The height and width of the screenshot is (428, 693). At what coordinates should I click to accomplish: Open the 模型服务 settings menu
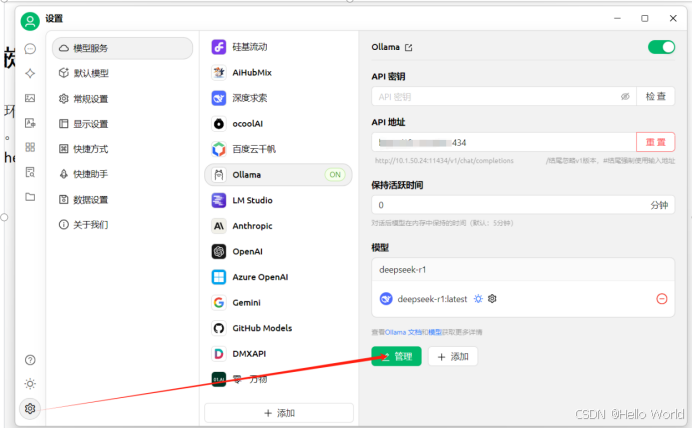pos(122,48)
